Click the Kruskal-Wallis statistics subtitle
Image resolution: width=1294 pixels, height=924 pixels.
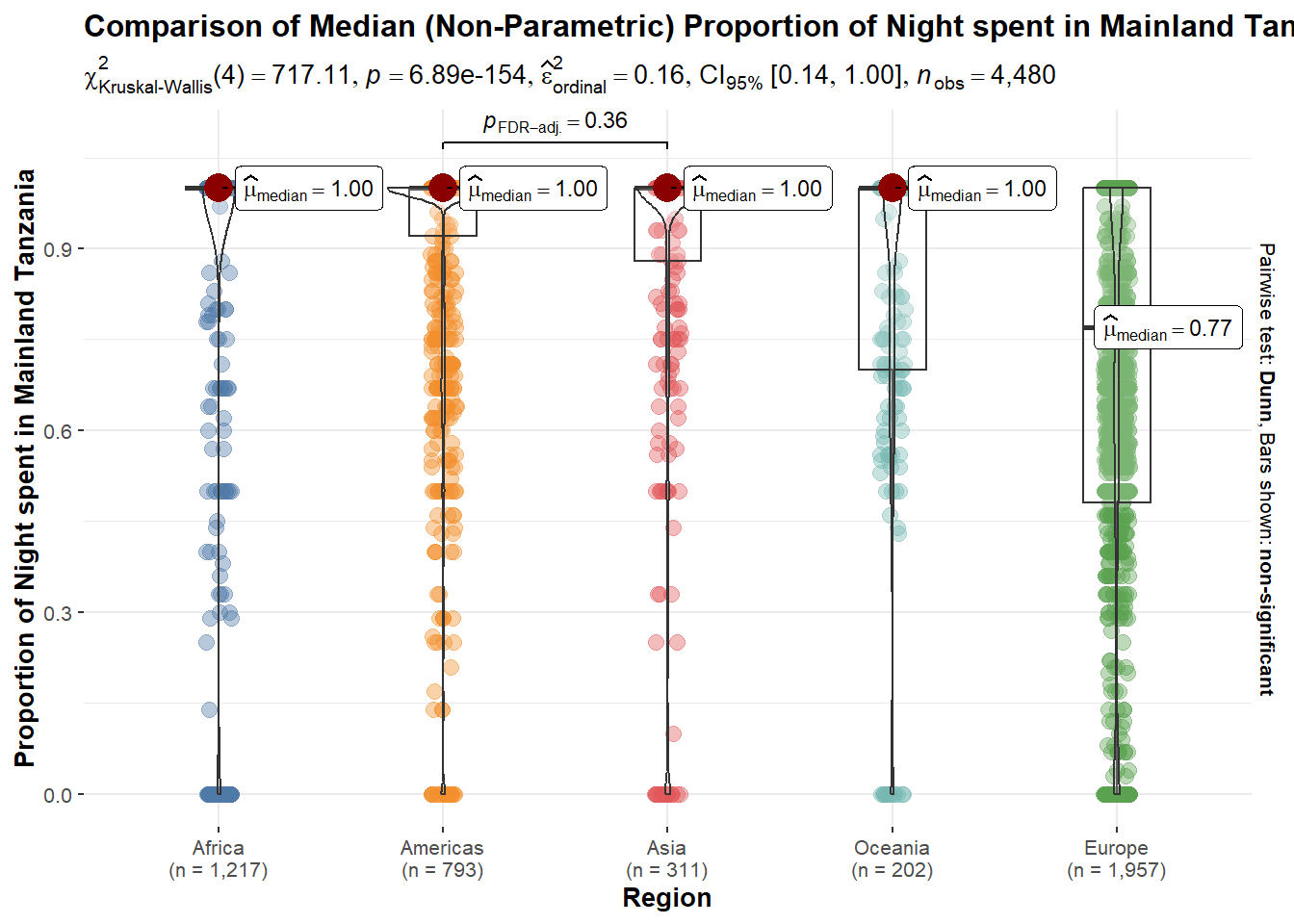[570, 76]
